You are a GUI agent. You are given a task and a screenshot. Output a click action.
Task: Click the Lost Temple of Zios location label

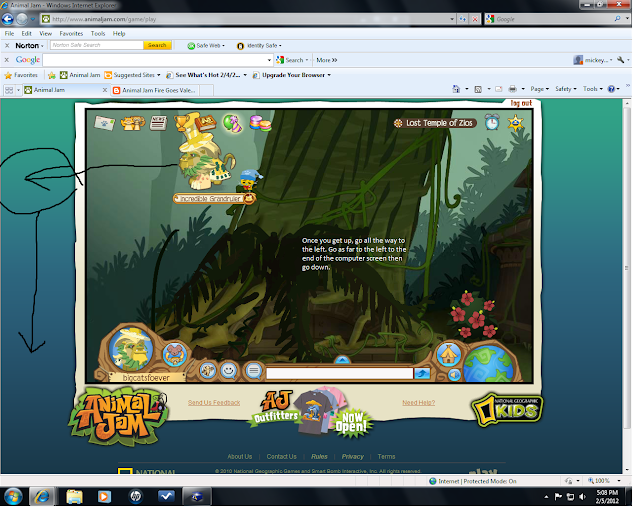(435, 123)
